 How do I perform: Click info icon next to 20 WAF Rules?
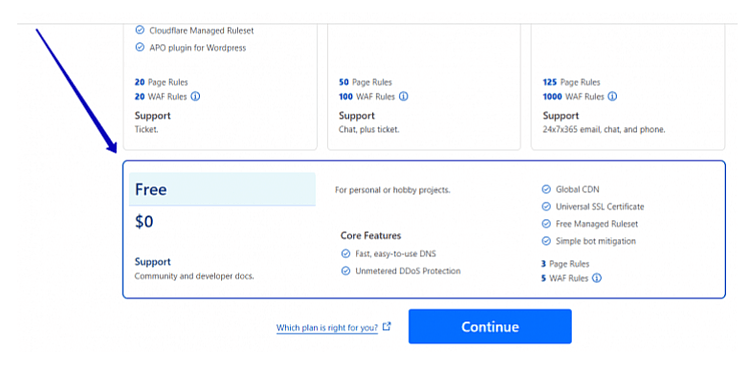[195, 96]
